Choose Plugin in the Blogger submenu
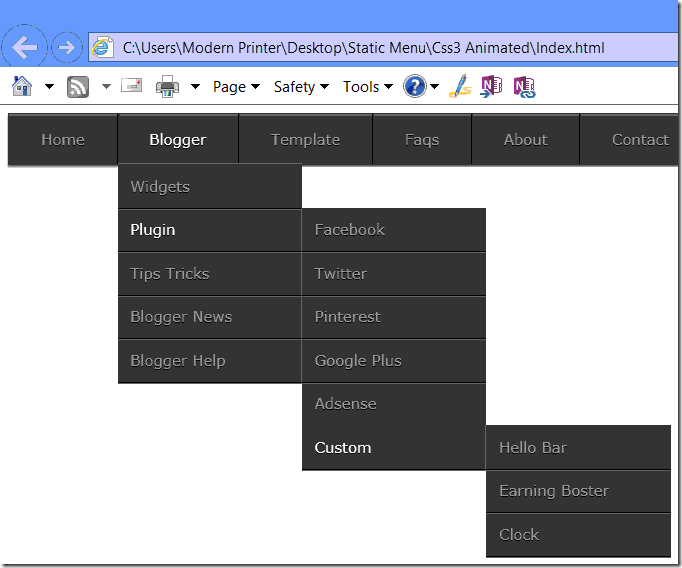This screenshot has height=568, width=682. point(210,230)
